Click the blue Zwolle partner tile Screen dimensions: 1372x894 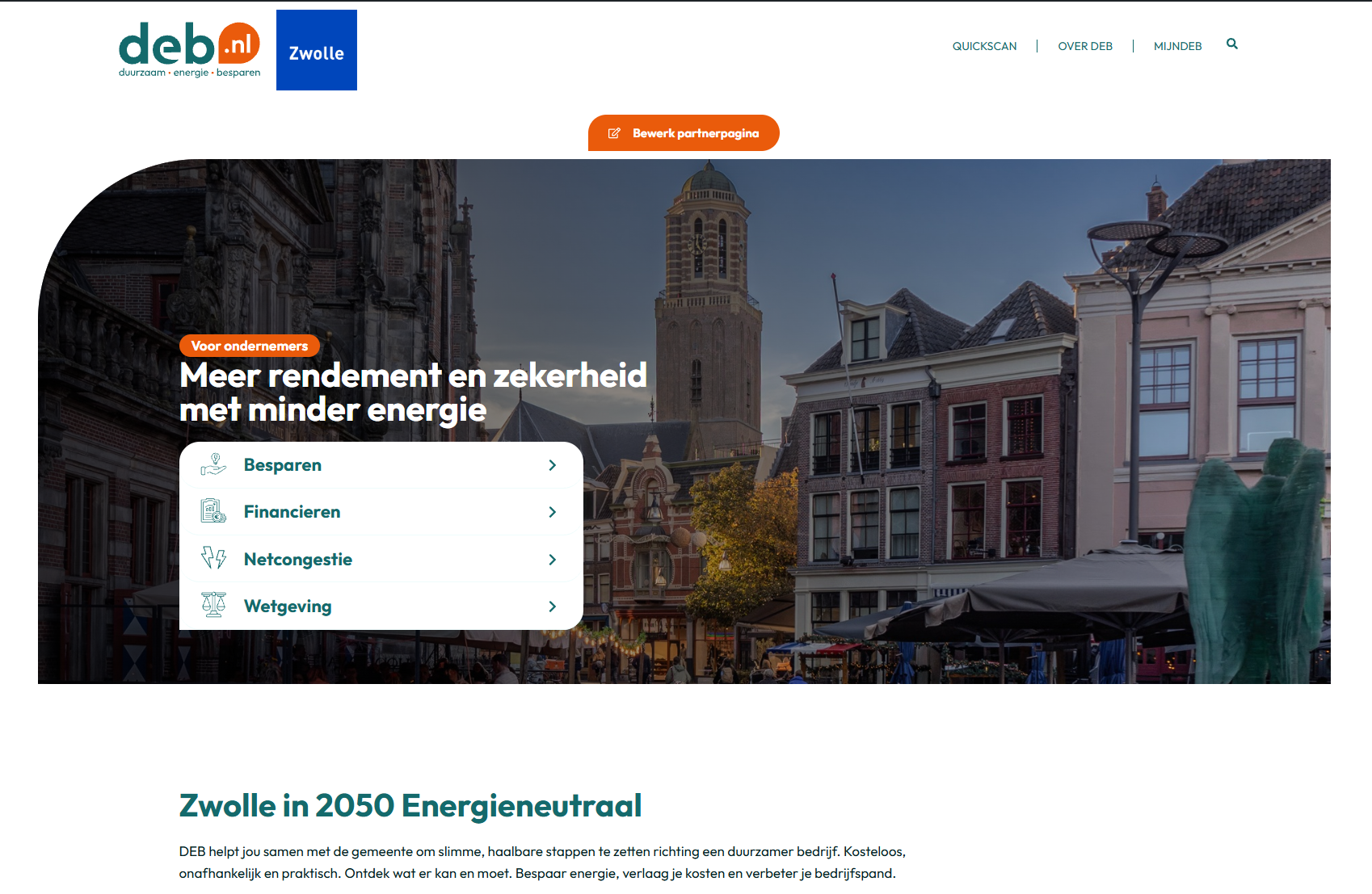[x=317, y=50]
